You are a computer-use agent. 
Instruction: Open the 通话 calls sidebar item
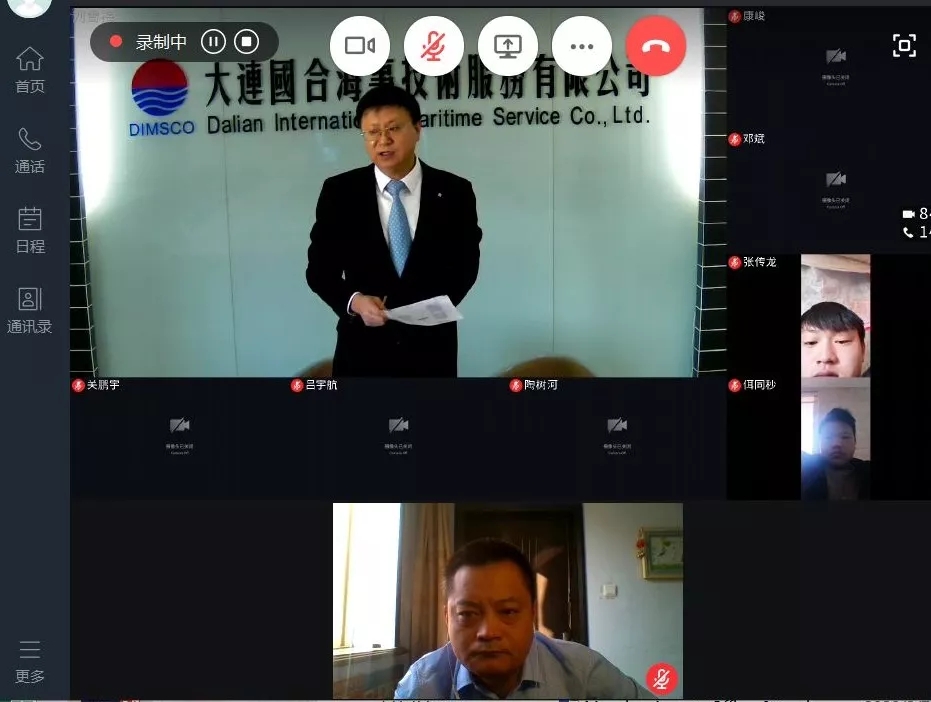pyautogui.click(x=30, y=150)
